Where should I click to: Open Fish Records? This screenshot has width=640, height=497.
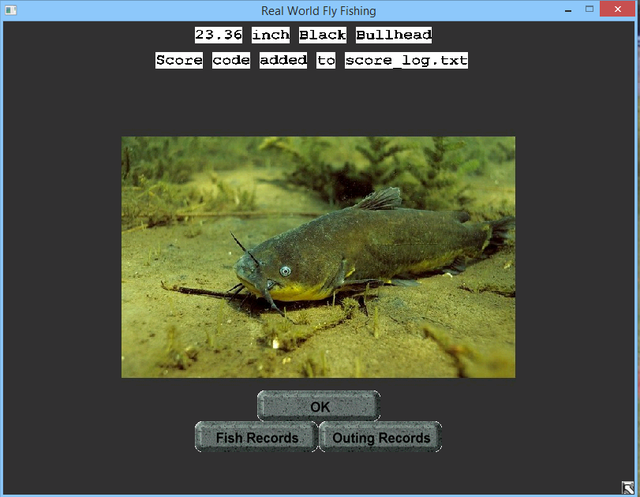tap(256, 437)
